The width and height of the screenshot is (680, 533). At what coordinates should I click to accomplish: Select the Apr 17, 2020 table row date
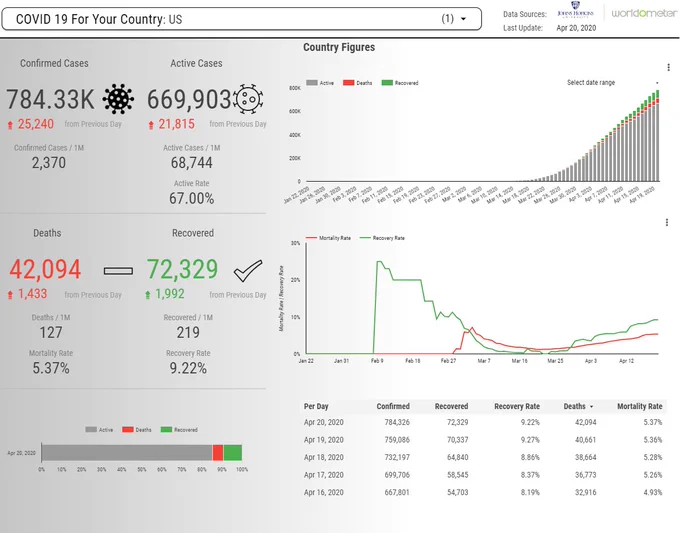coord(324,475)
